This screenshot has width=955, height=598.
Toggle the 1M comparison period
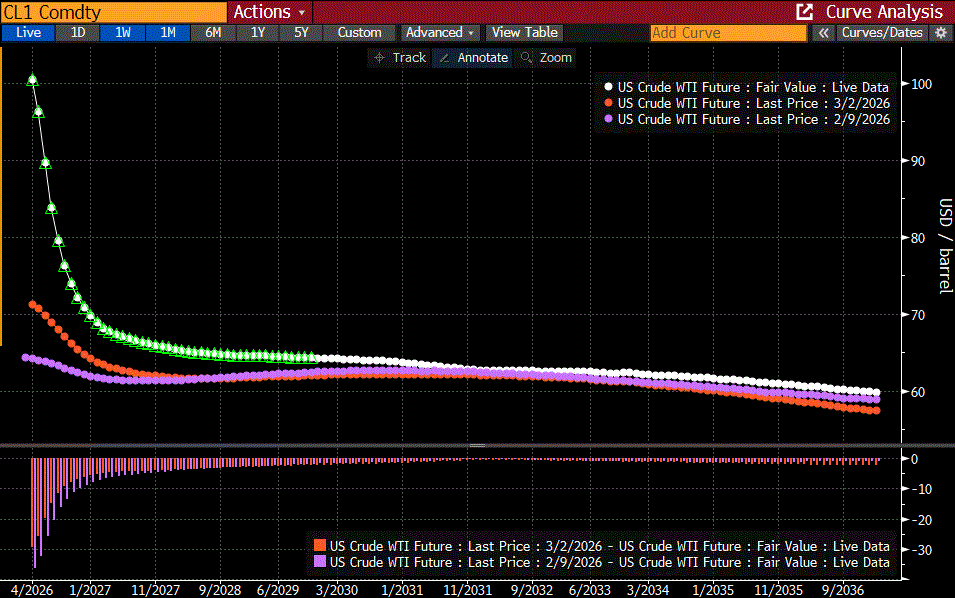168,32
